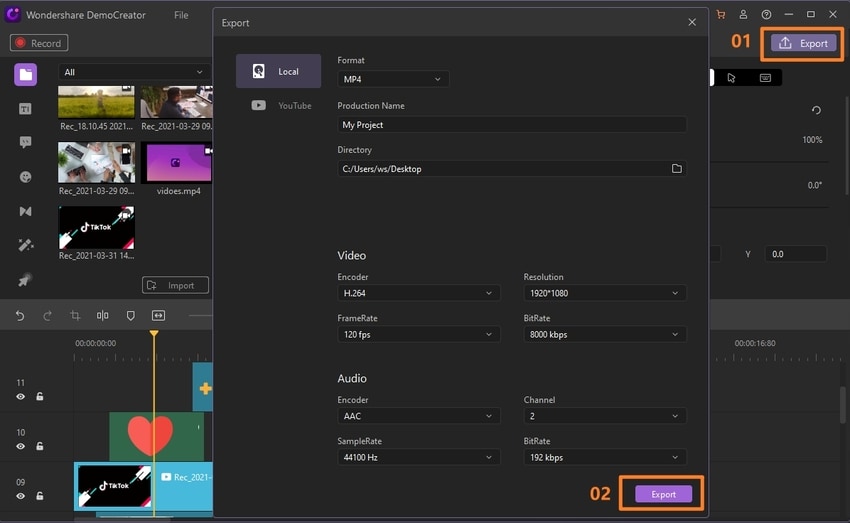
Task: Select the vidoes.mp4 thumbnail
Action: coord(176,162)
